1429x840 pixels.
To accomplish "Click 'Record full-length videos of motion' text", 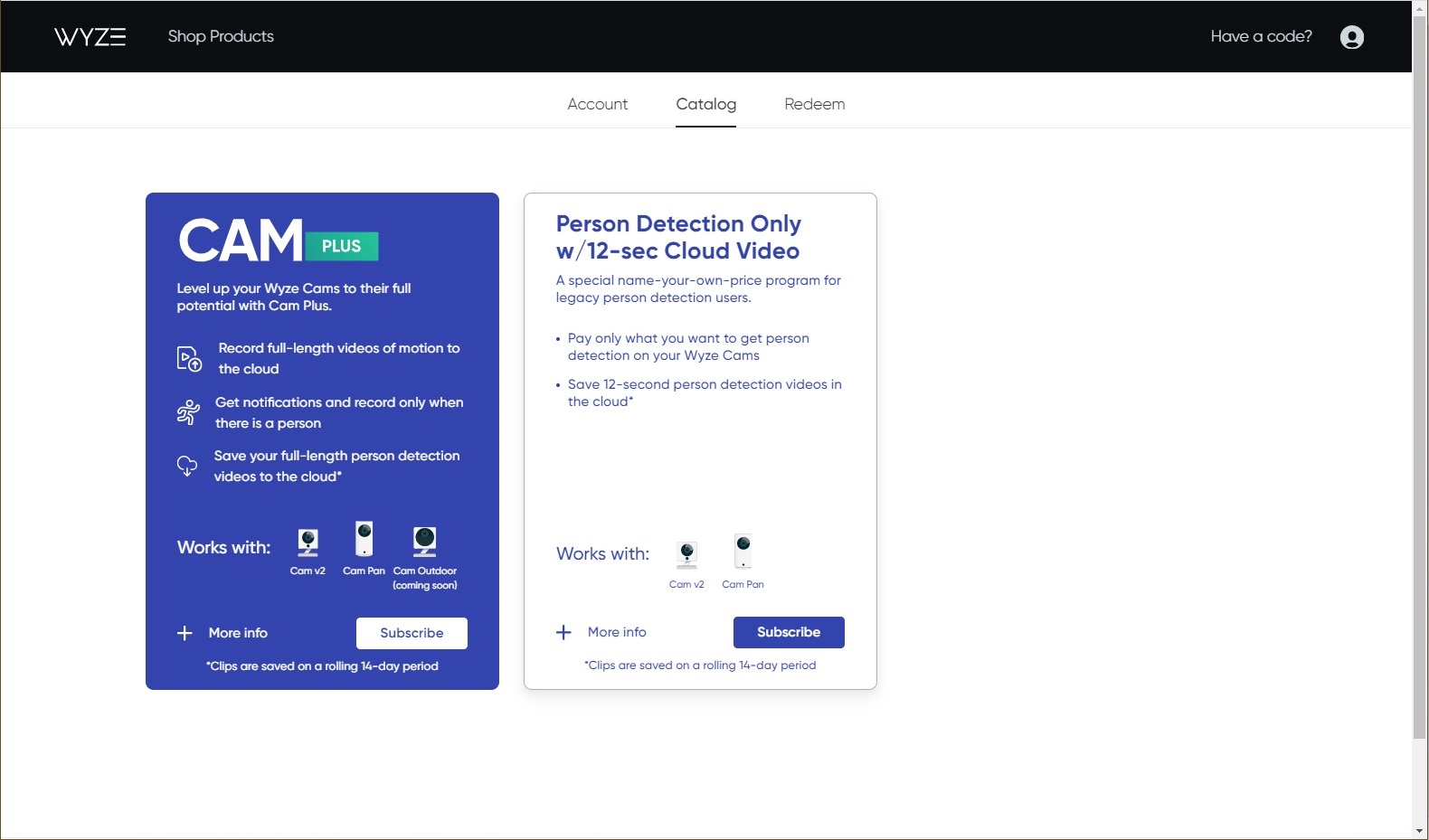I will pyautogui.click(x=339, y=358).
